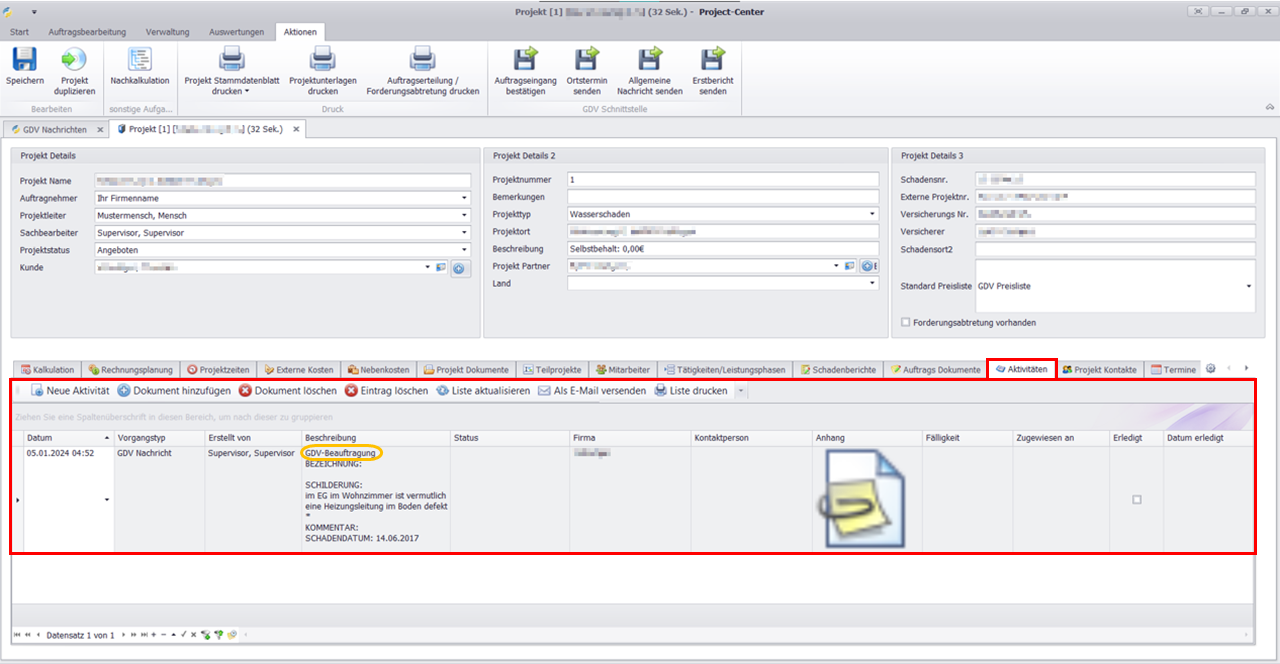Click Auftragseingang bestätigen icon

(x=526, y=61)
